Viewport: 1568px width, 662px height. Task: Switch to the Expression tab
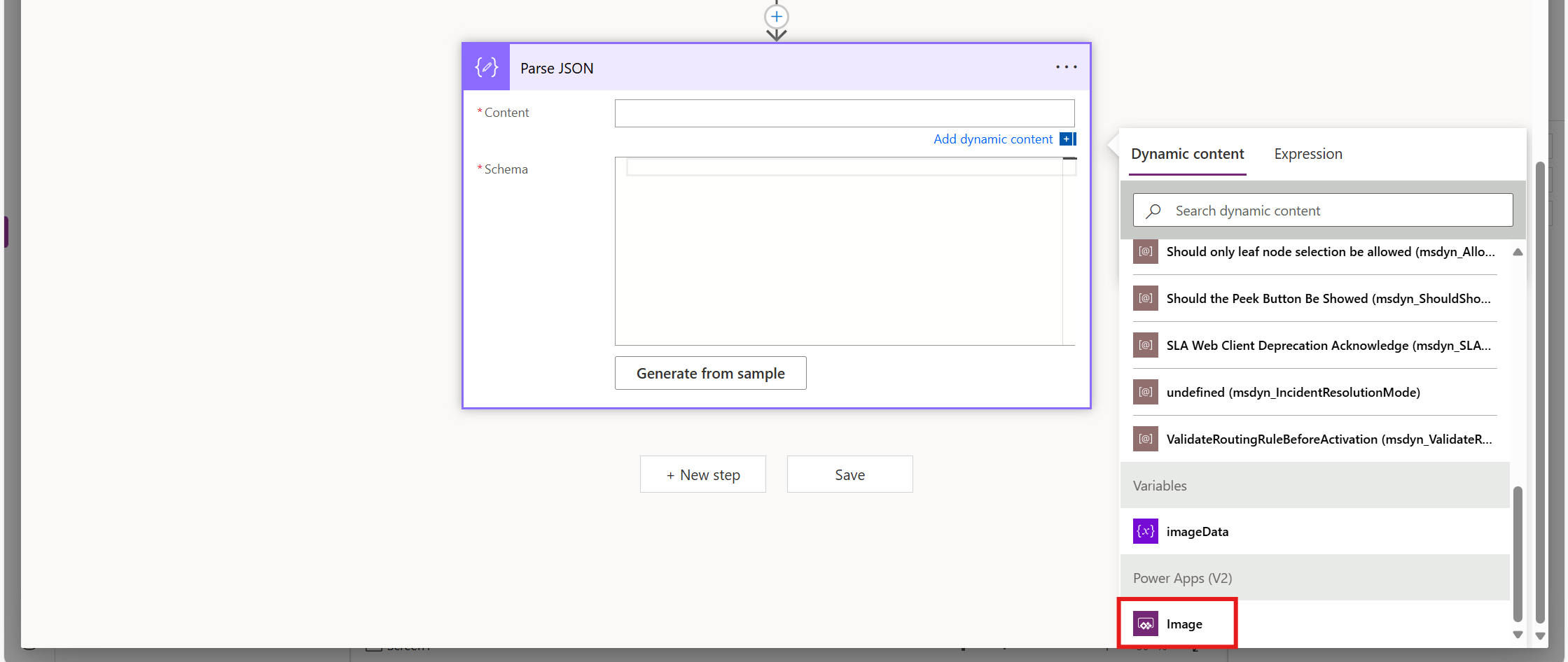tap(1307, 154)
